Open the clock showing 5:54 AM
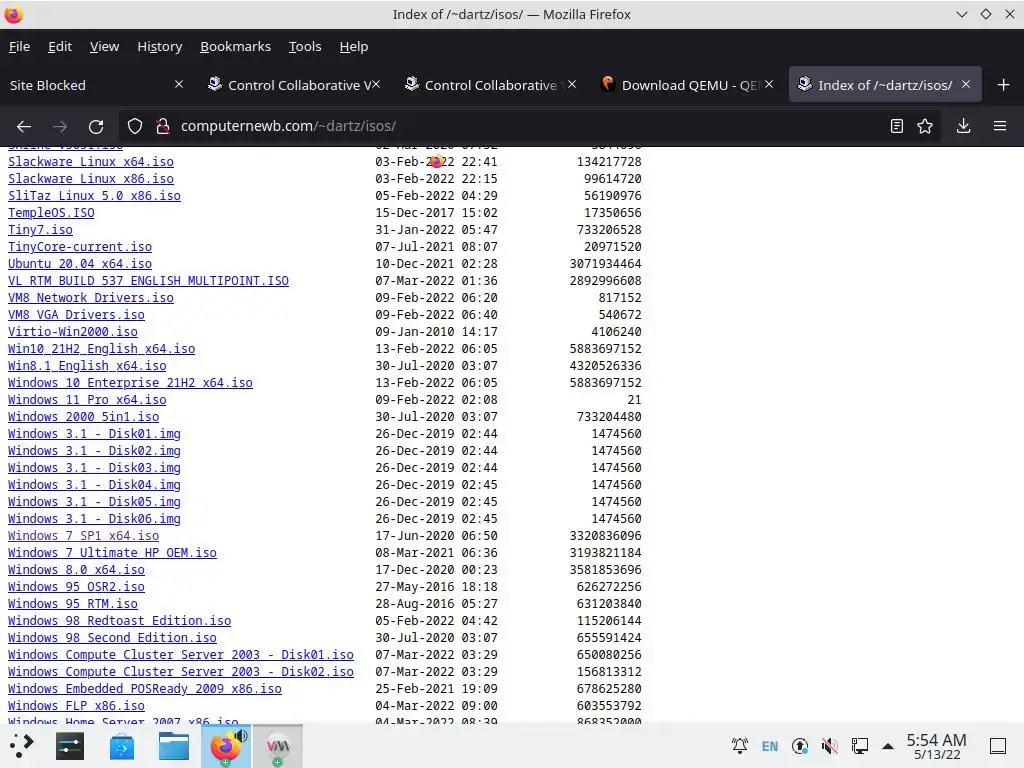 point(936,746)
